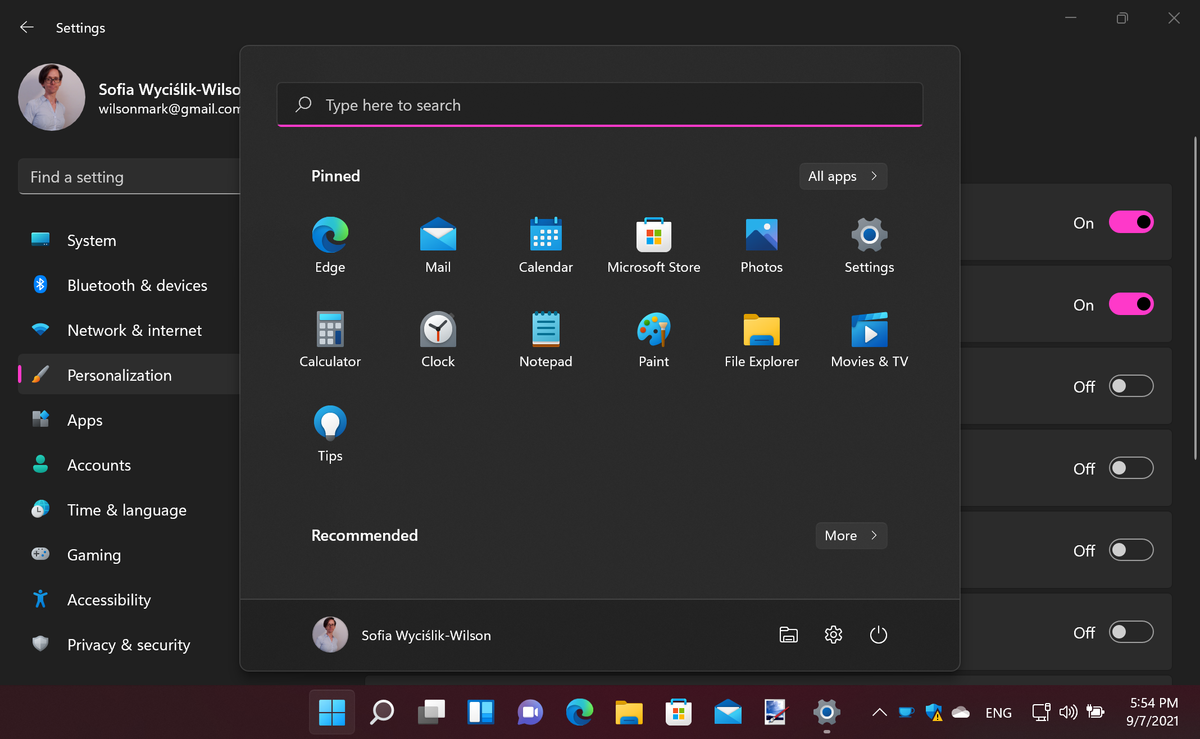Launch the Calendar app

tap(545, 240)
